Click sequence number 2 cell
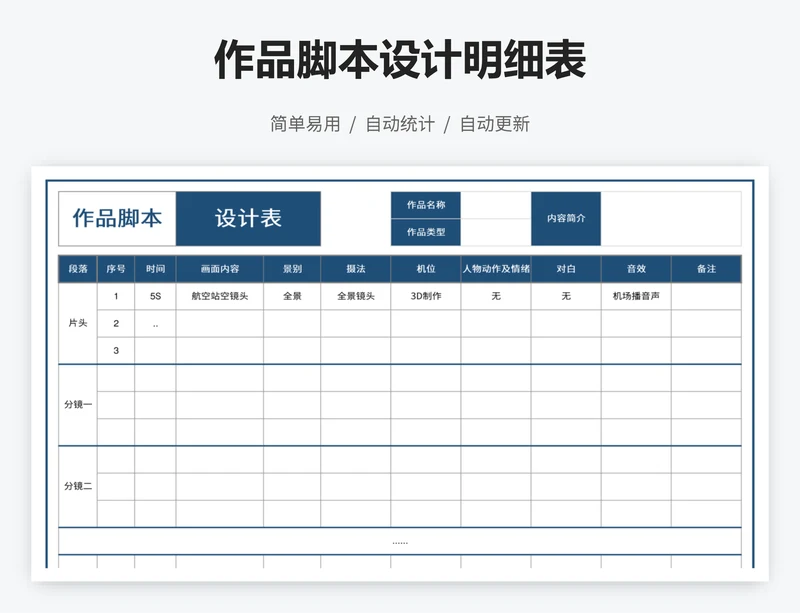The height and width of the screenshot is (613, 800). [116, 323]
